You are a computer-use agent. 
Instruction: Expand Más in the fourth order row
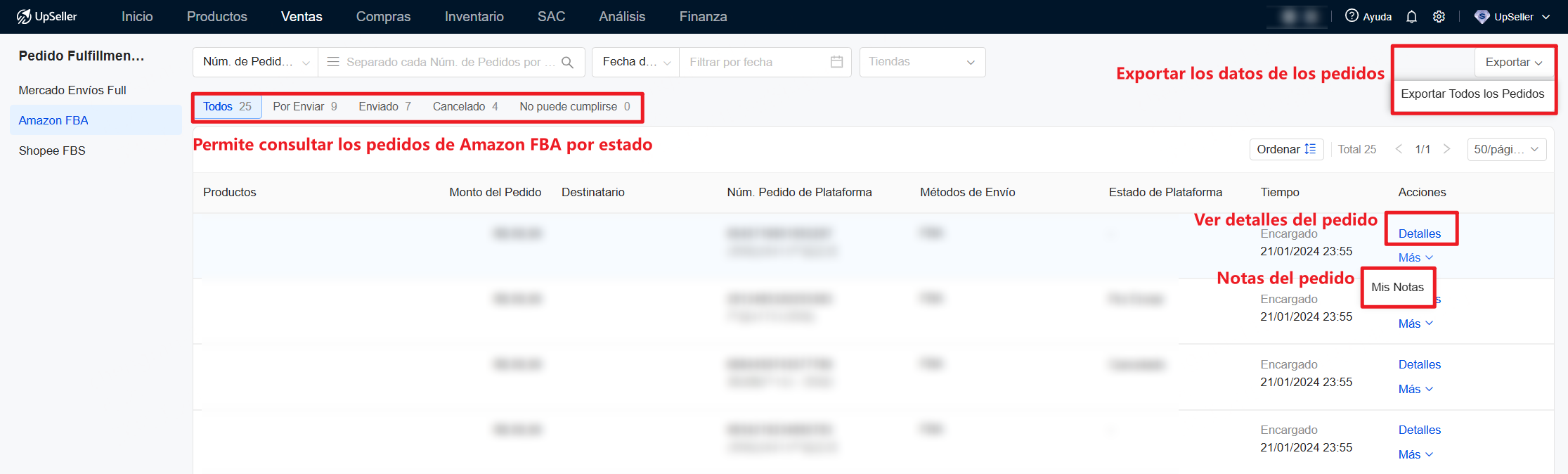tap(1415, 454)
